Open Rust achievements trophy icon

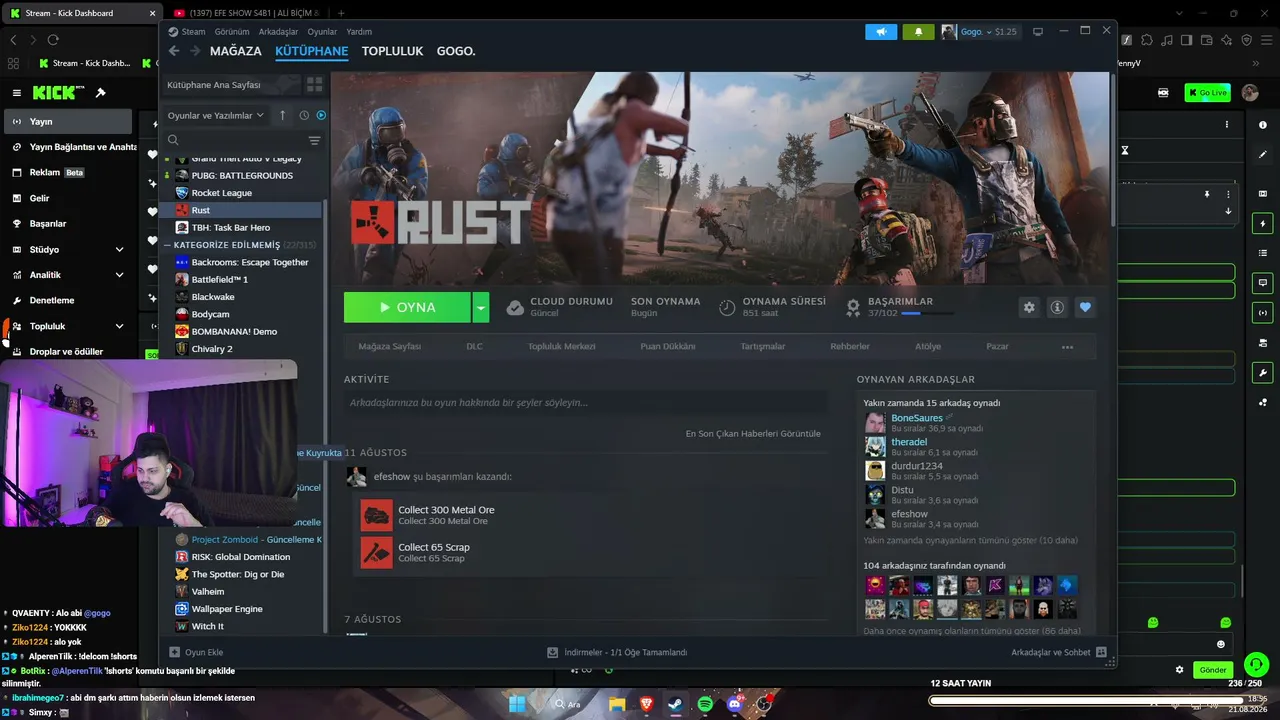click(x=853, y=307)
